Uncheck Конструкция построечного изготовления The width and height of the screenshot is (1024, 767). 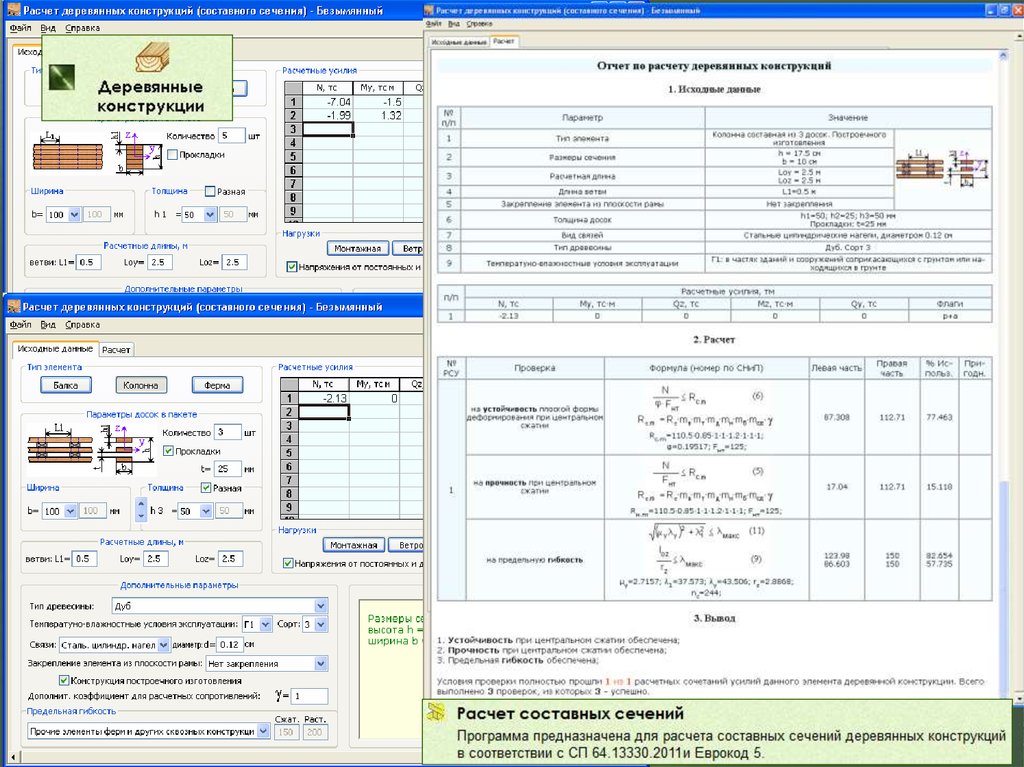pyautogui.click(x=65, y=680)
